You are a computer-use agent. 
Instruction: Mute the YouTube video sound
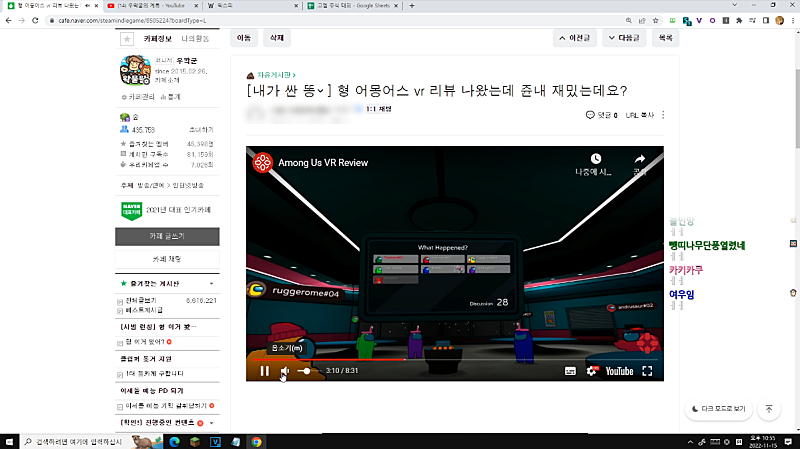(x=285, y=371)
